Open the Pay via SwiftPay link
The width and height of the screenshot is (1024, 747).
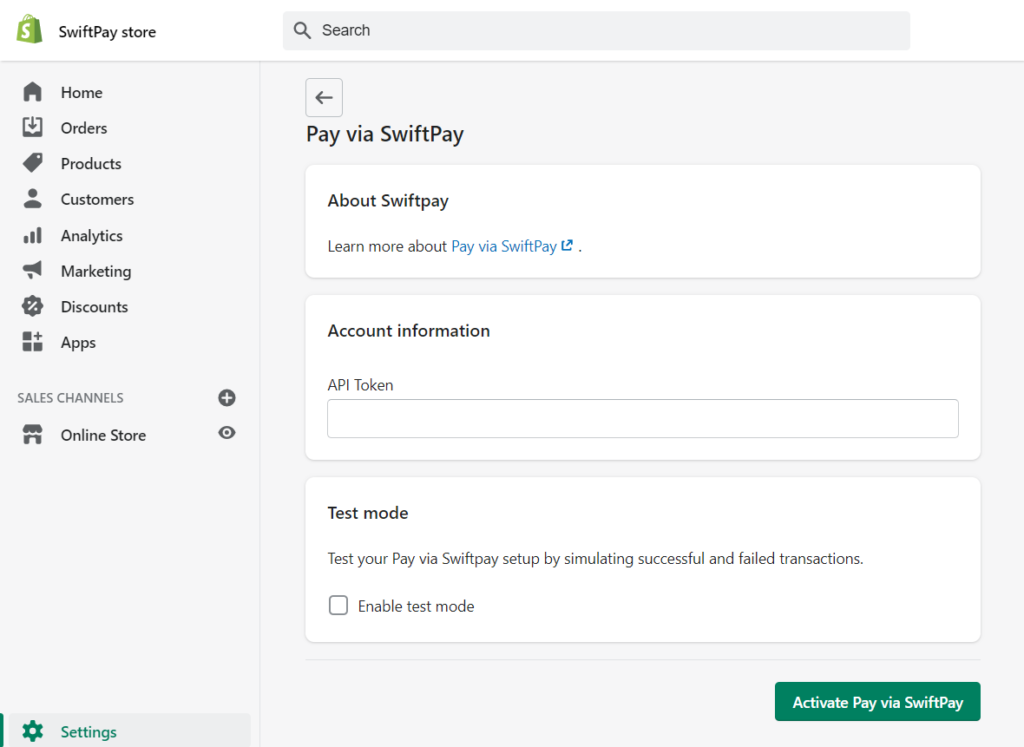point(504,246)
